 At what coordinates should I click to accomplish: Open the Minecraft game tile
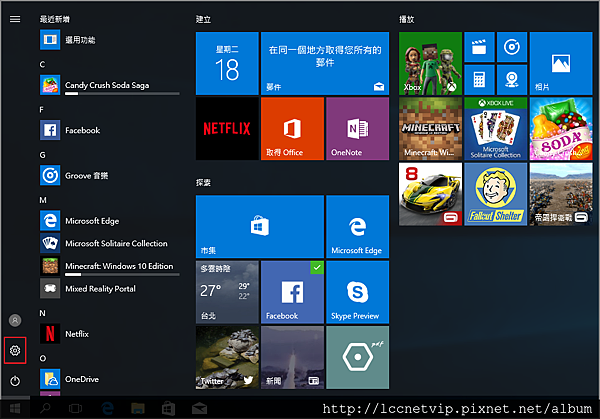[430, 129]
